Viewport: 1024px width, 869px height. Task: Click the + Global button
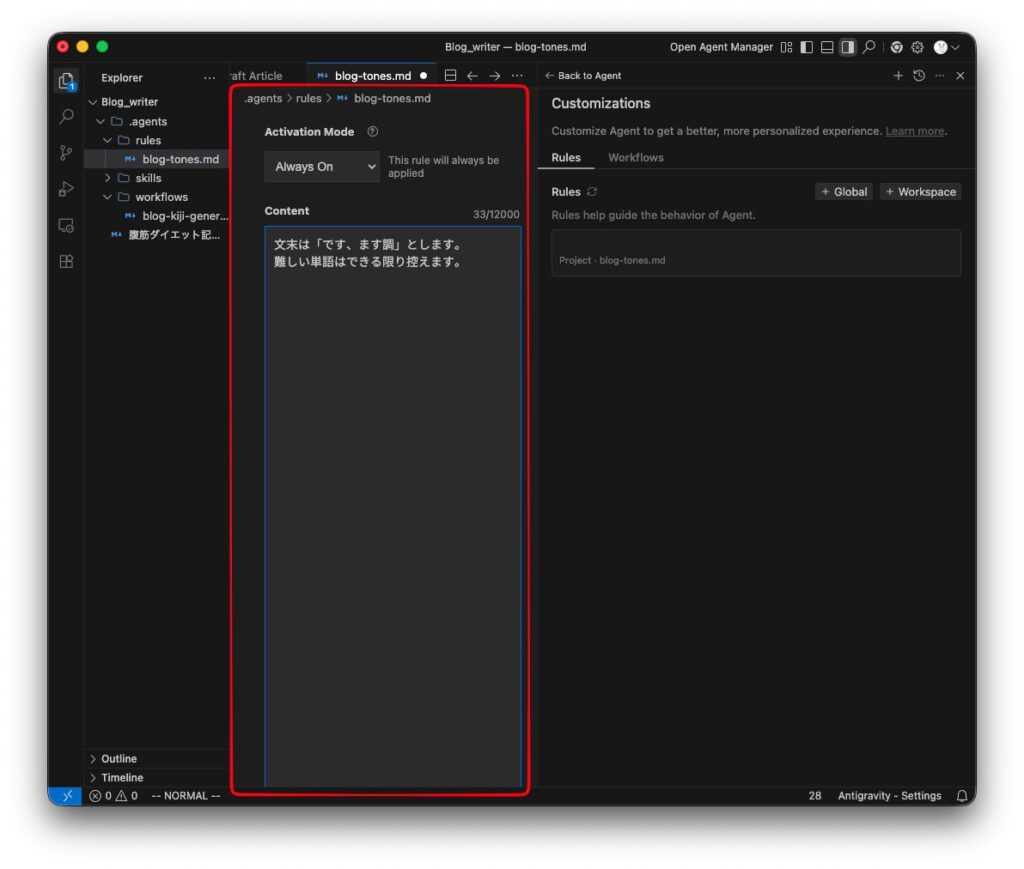pos(844,192)
